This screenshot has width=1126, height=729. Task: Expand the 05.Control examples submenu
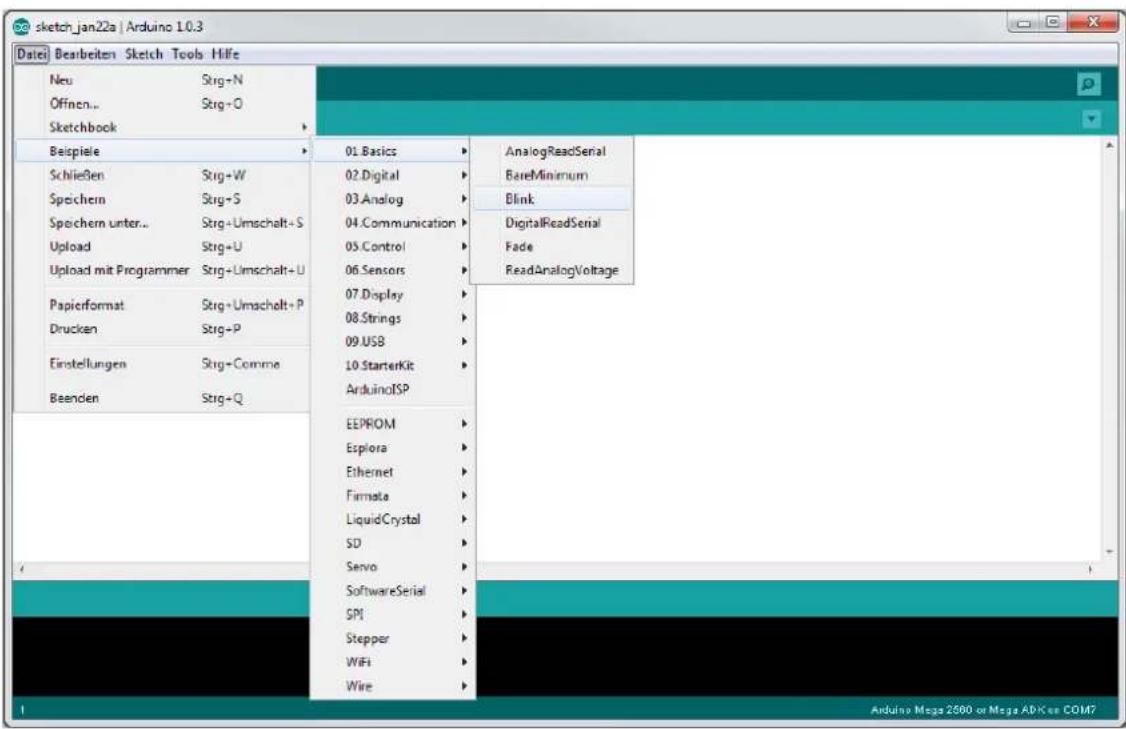point(393,246)
